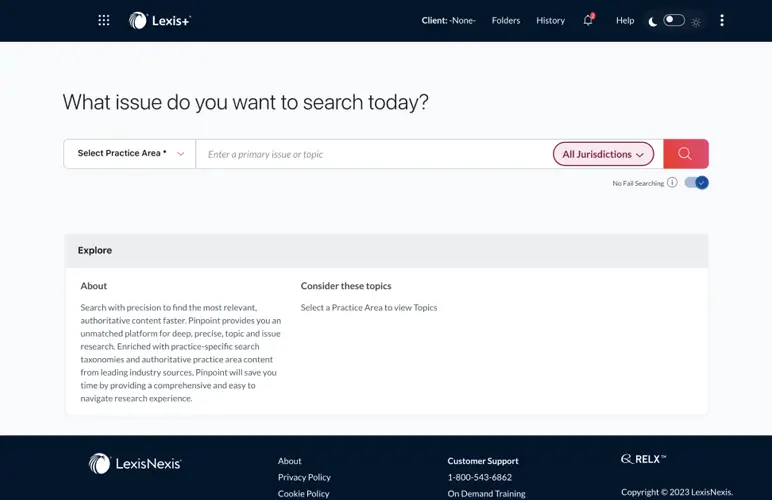
Task: Open the Client None selector
Action: [x=448, y=20]
